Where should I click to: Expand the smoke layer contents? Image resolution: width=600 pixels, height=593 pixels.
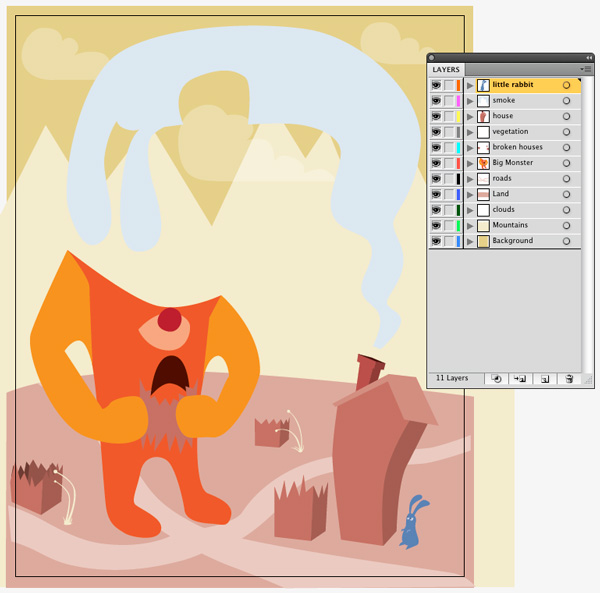click(x=470, y=101)
